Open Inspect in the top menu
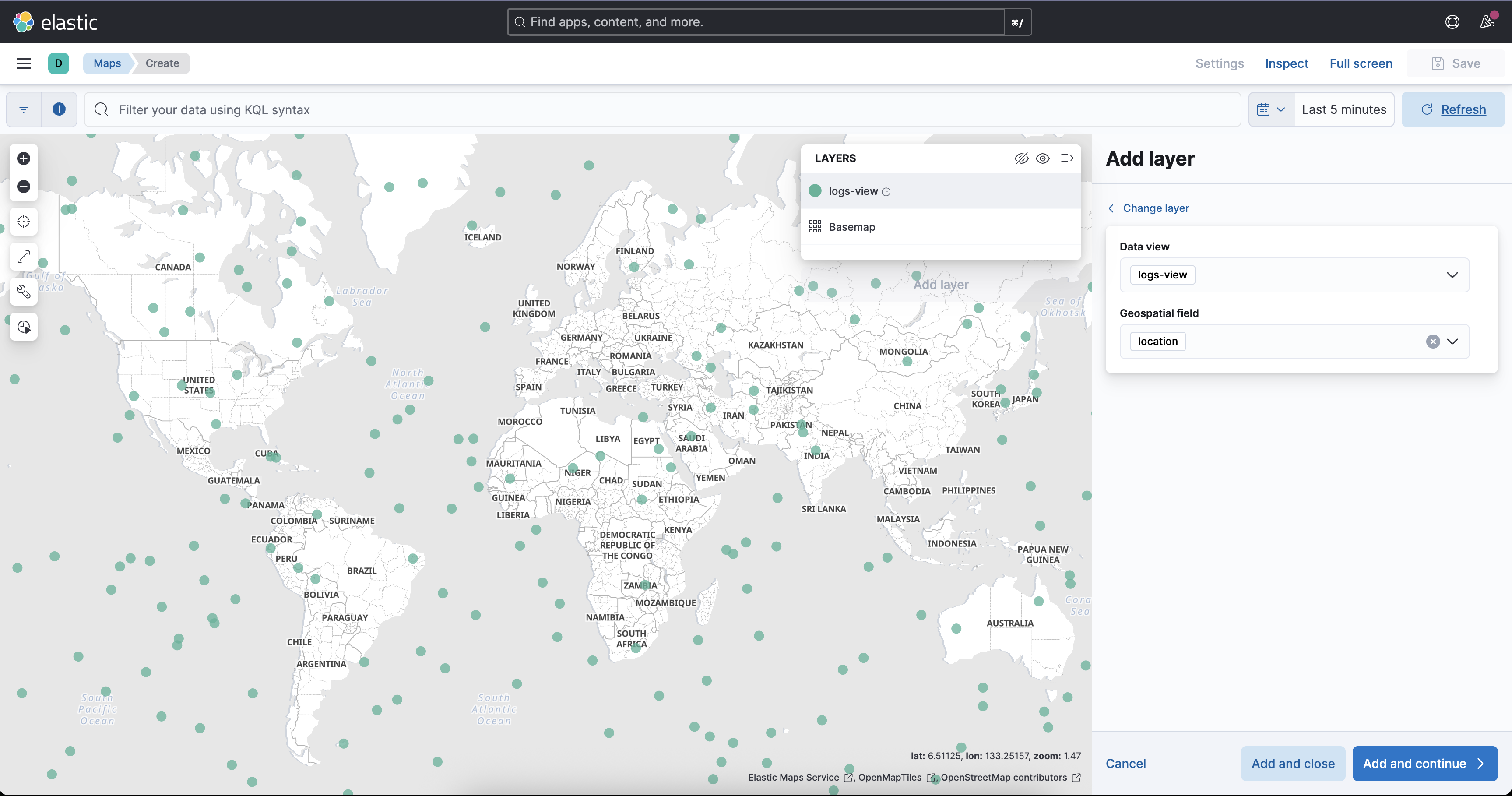Image resolution: width=1512 pixels, height=796 pixels. (1286, 63)
